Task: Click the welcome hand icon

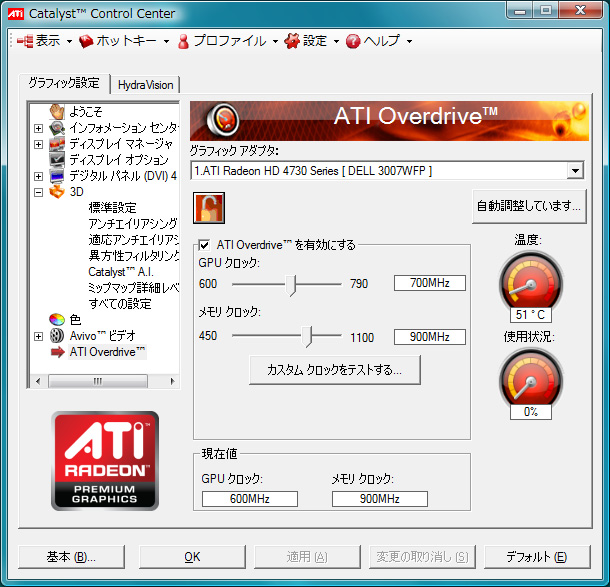Action: pyautogui.click(x=57, y=112)
